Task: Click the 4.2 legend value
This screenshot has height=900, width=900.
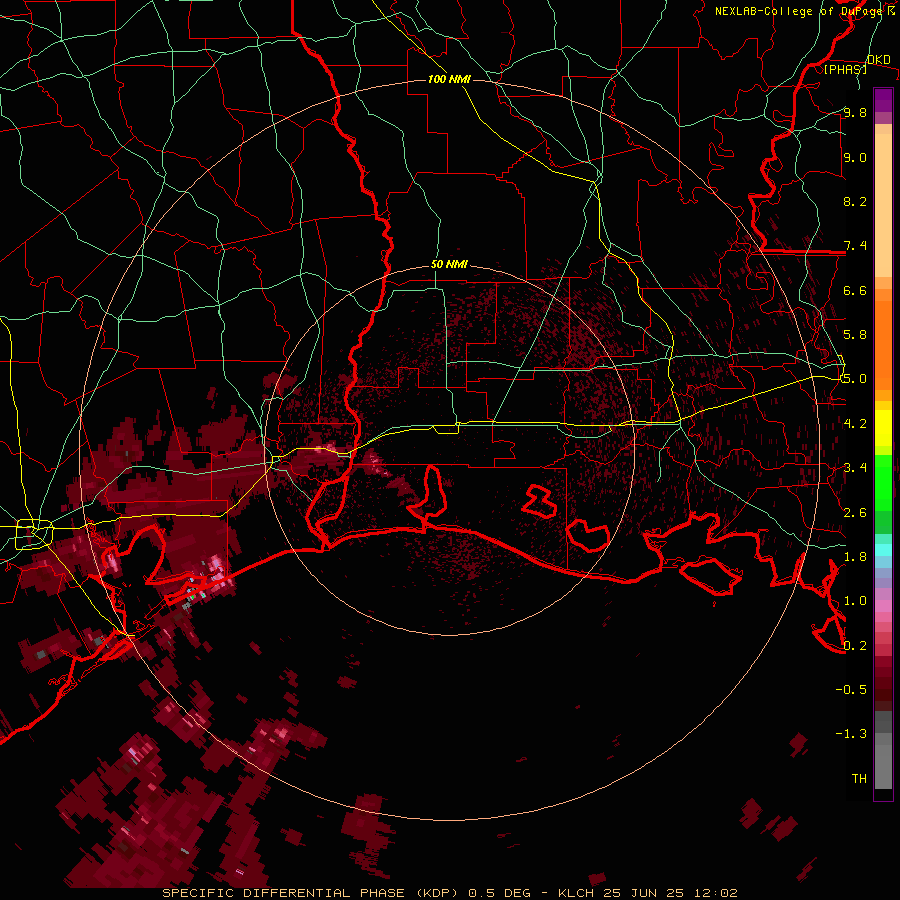Action: (x=855, y=424)
